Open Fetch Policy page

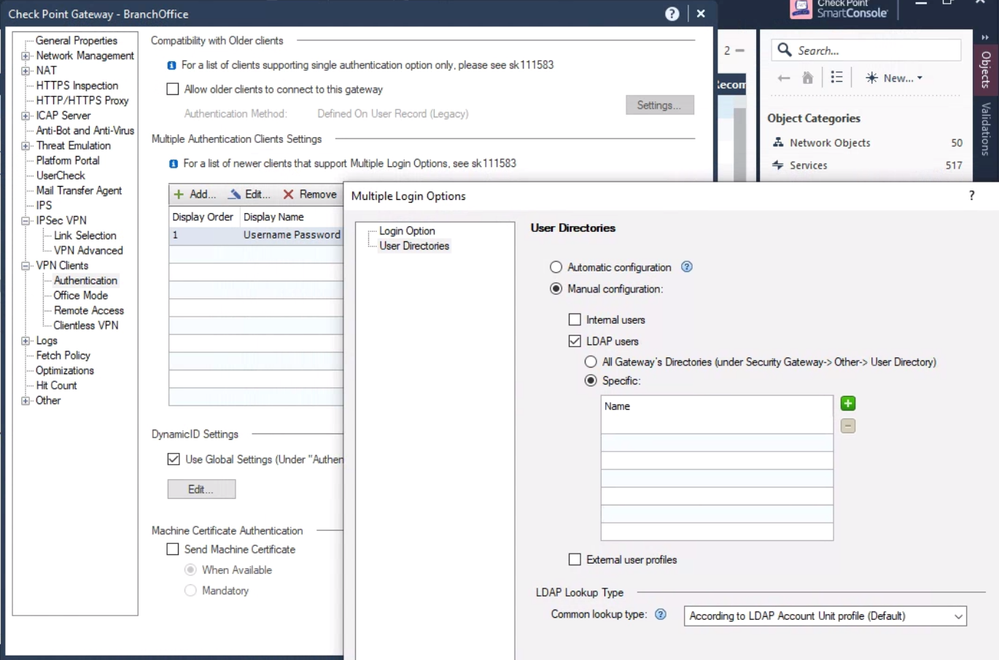click(x=63, y=355)
